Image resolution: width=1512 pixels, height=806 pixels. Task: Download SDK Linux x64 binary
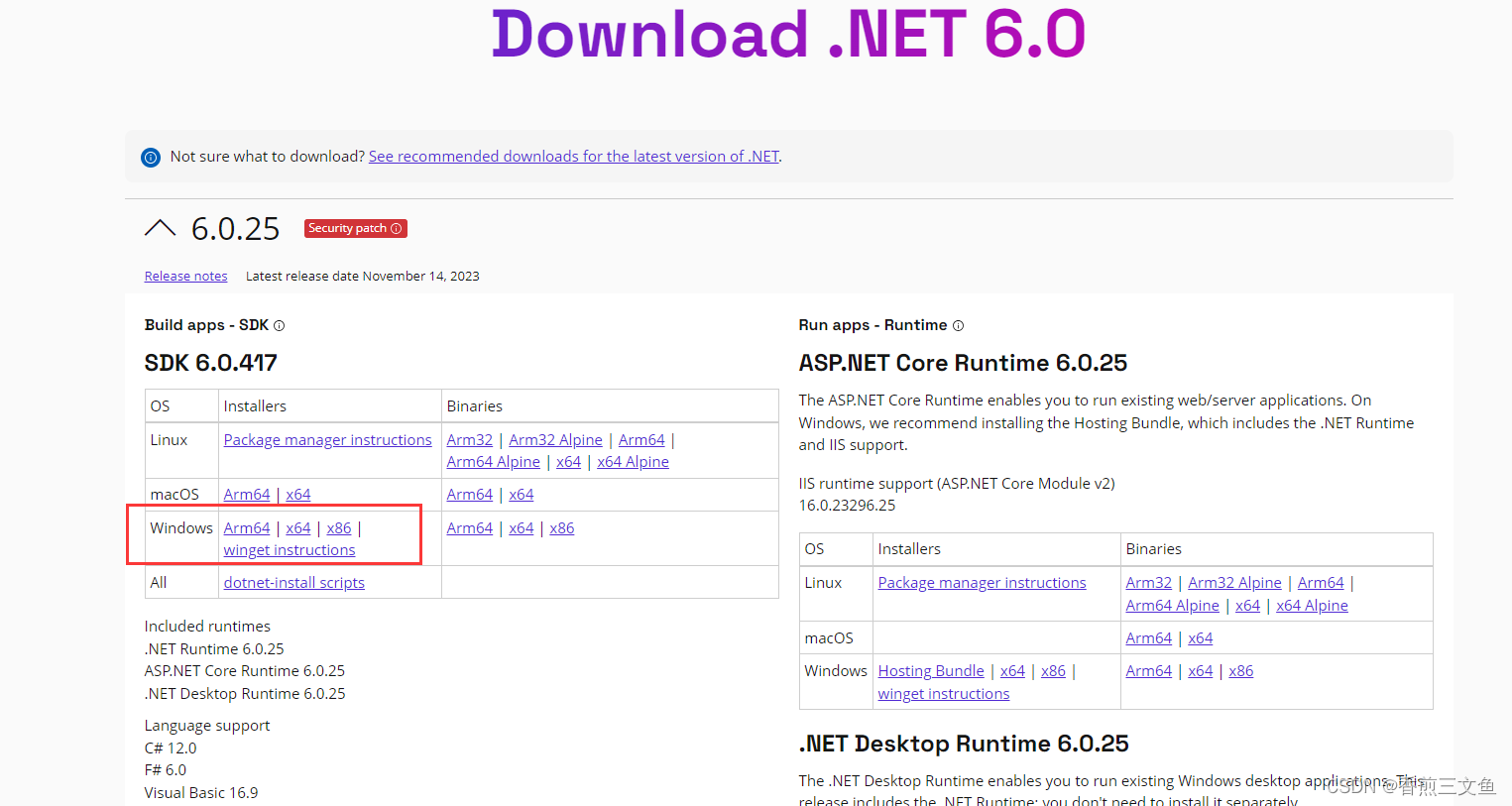click(x=568, y=462)
